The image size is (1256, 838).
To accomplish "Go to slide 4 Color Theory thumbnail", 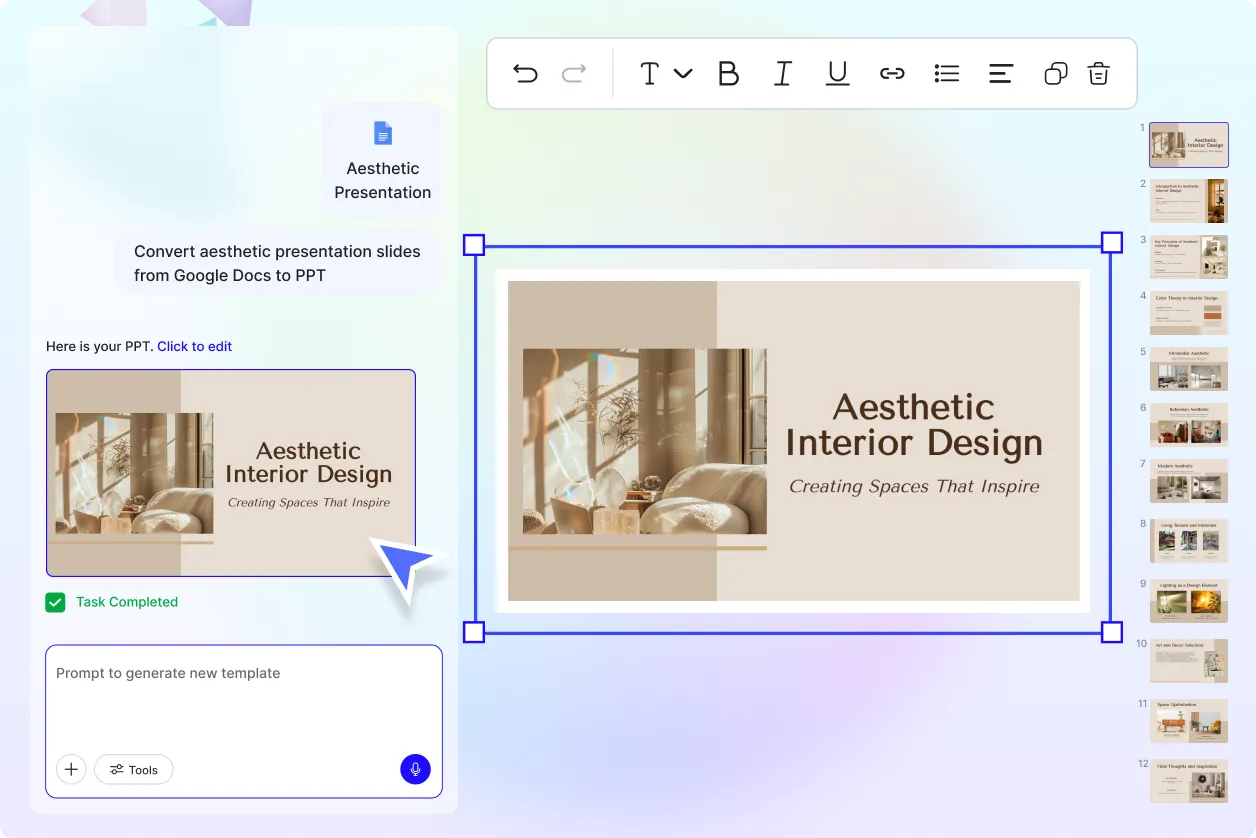I will click(1189, 313).
